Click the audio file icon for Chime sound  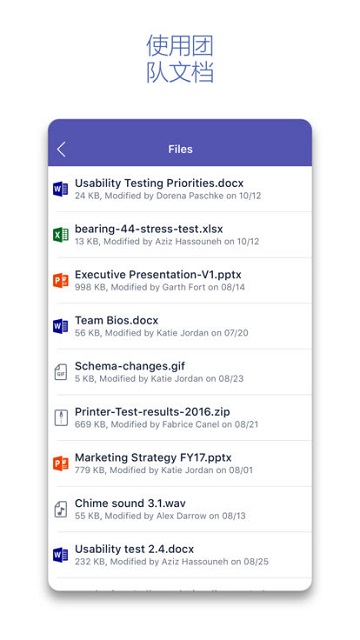[x=61, y=509]
